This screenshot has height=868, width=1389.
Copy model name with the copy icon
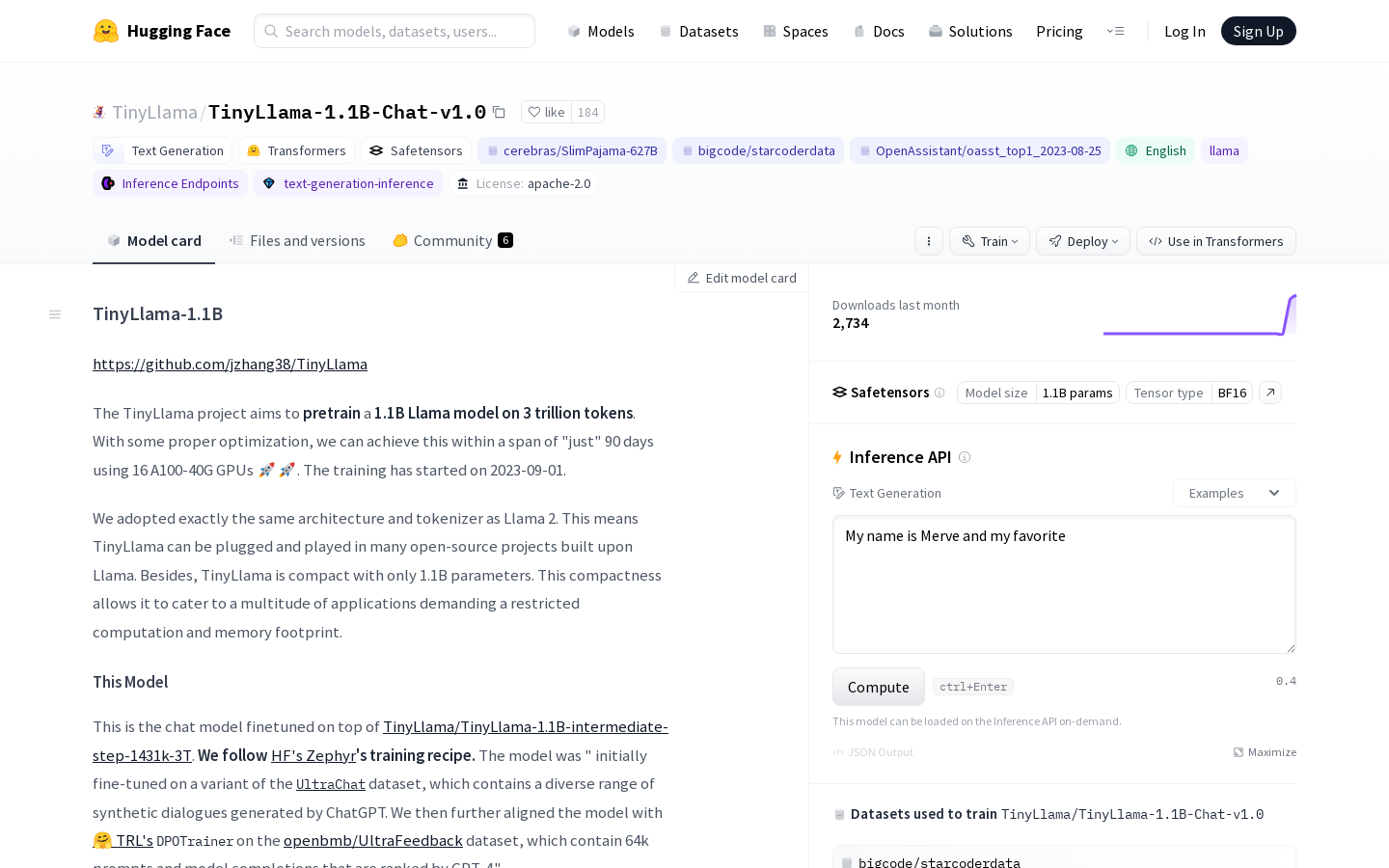tap(499, 112)
